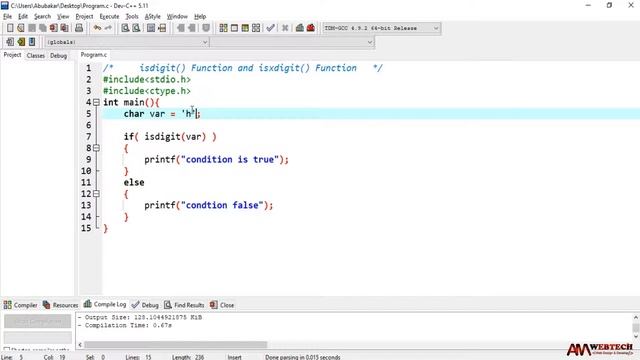
Task: Click the Print toolbar icon
Action: click(79, 28)
